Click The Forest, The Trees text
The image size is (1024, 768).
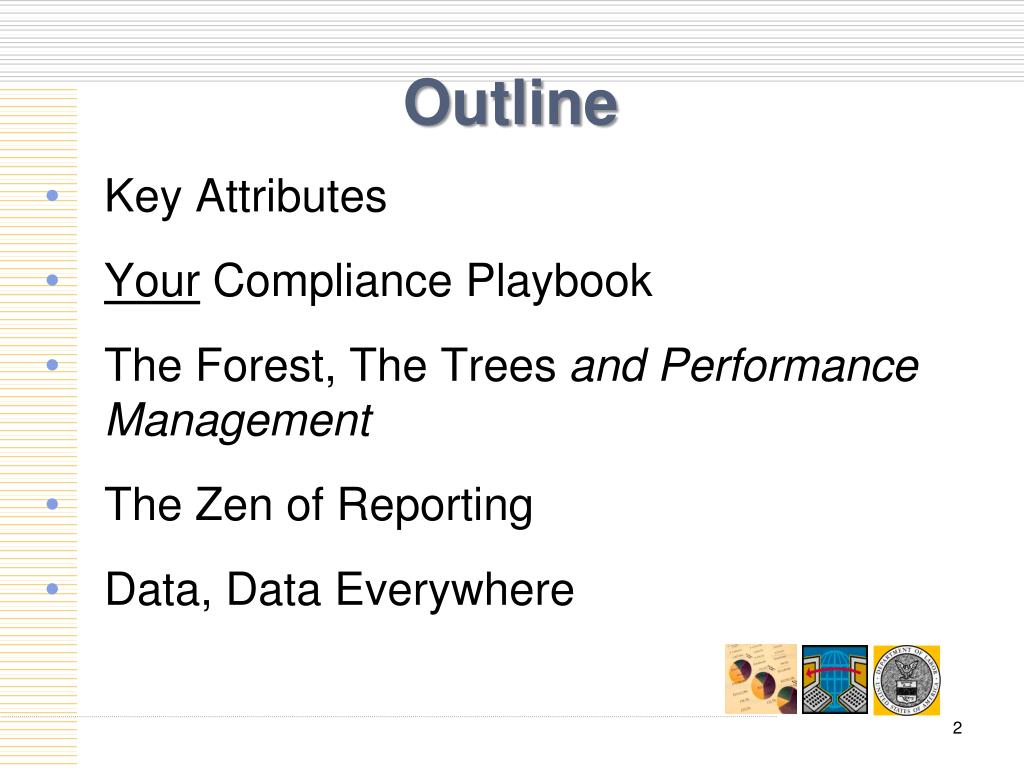330,366
